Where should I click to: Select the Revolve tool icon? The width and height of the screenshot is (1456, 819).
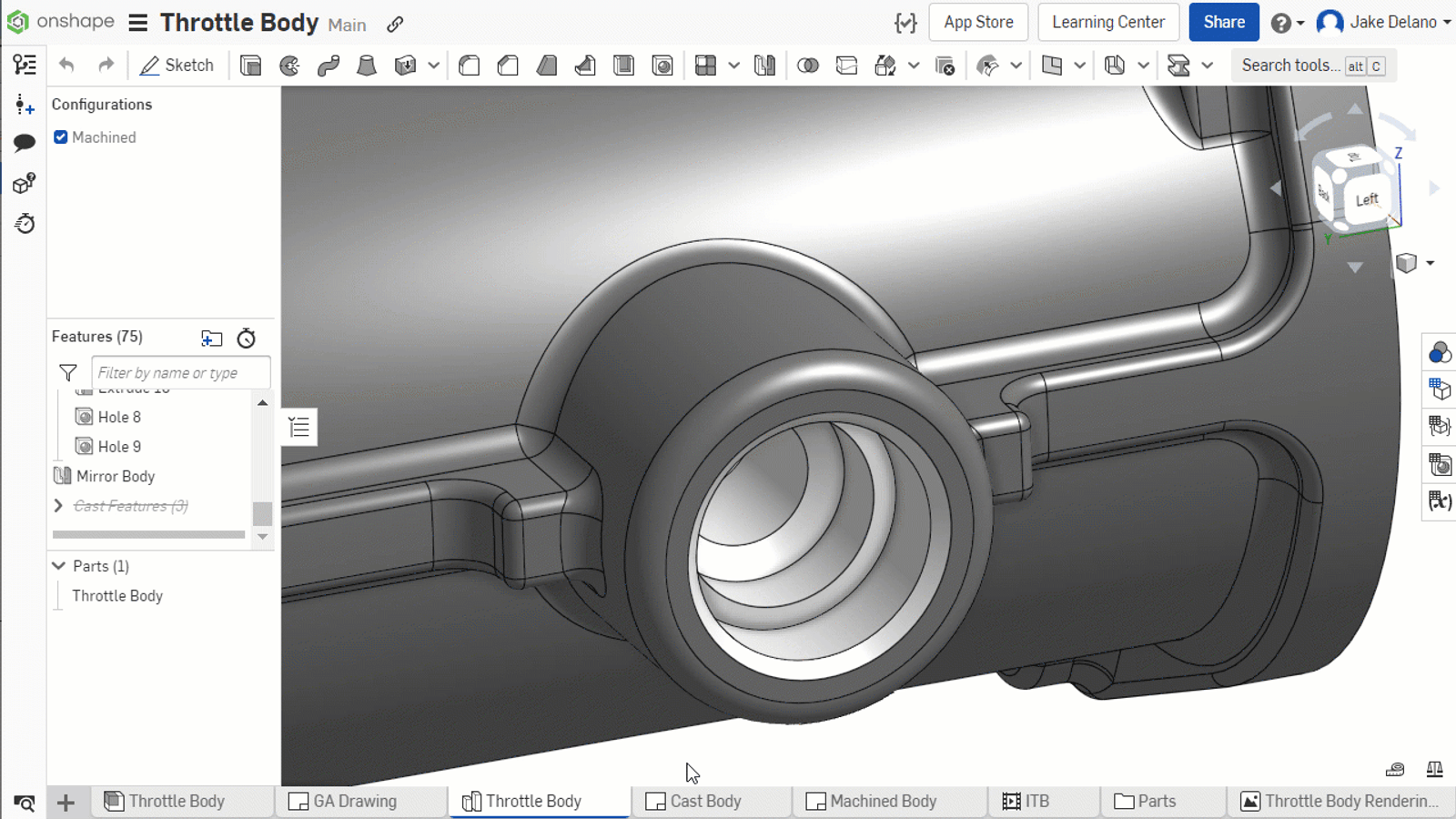289,66
